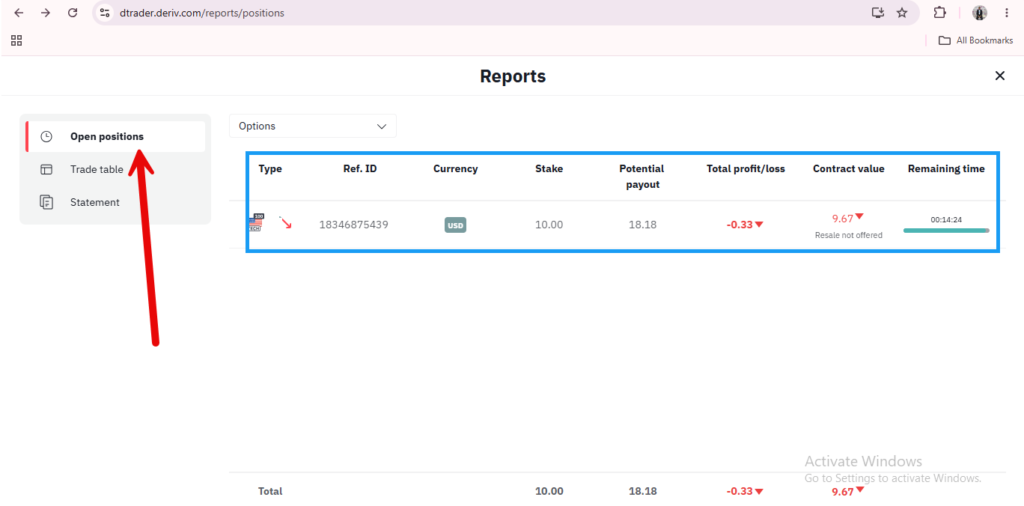Click the -0.33 profit/loss in position row
This screenshot has height=506, width=1024.
[745, 225]
